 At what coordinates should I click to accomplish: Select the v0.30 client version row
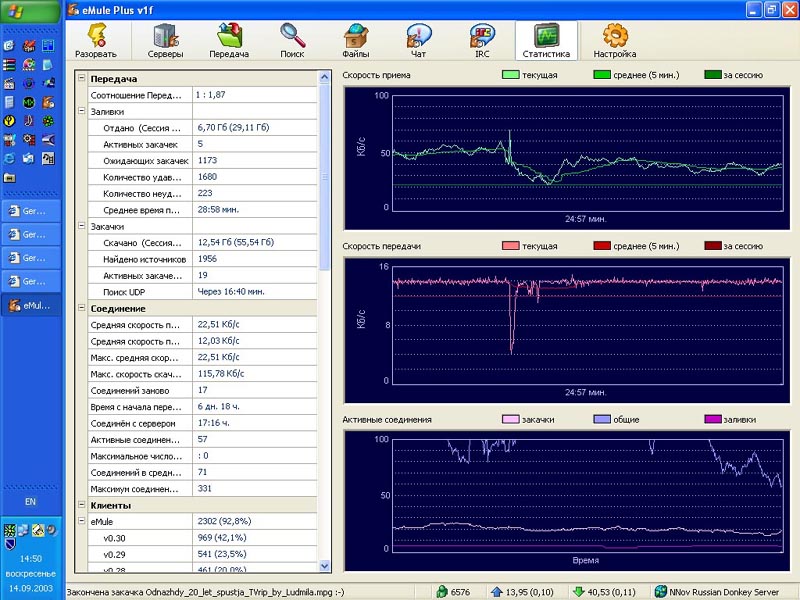[203, 538]
